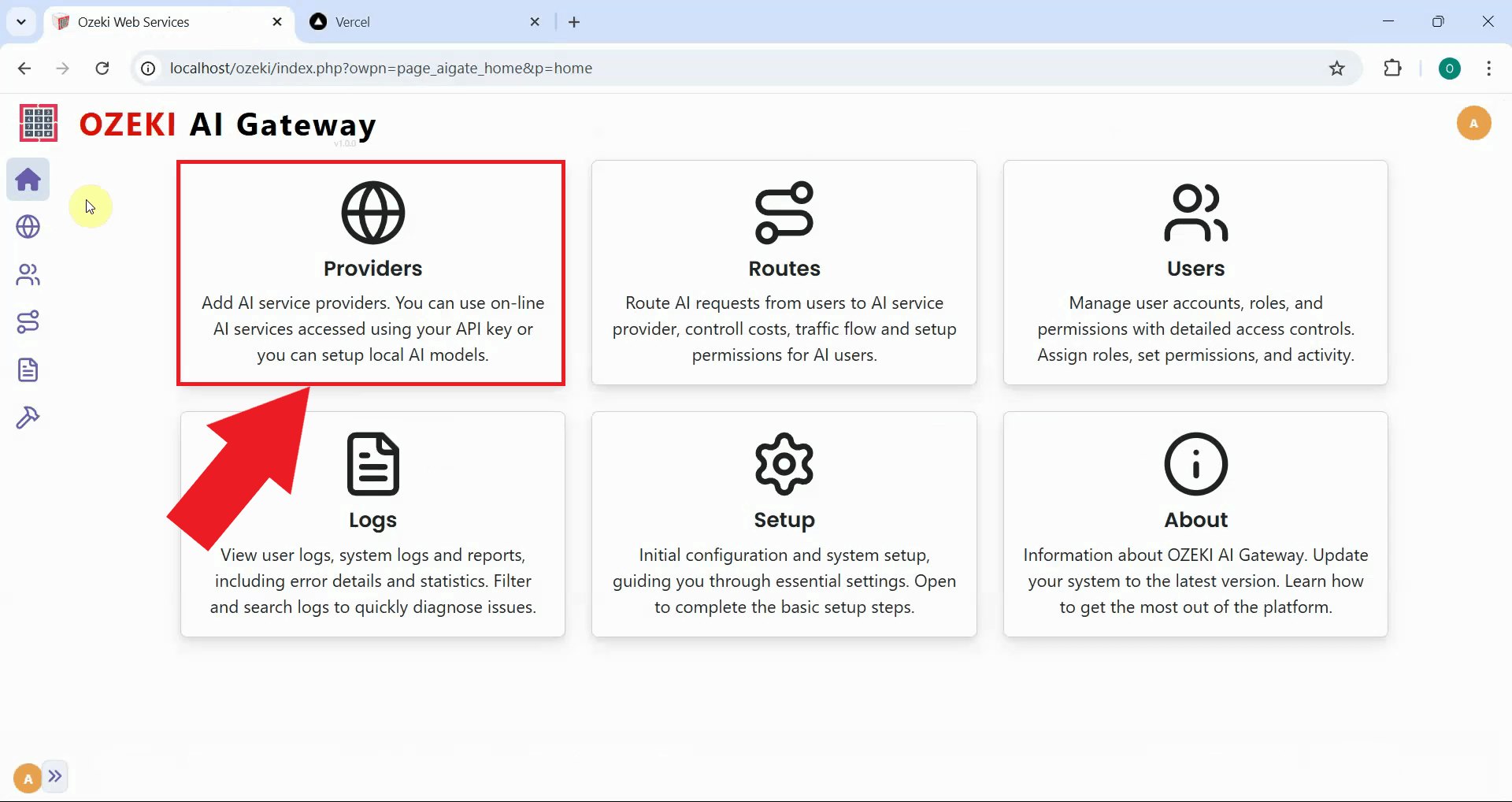Screen dimensions: 1512x802
Task: Select the Routes icon in the sidebar
Action: [x=28, y=321]
